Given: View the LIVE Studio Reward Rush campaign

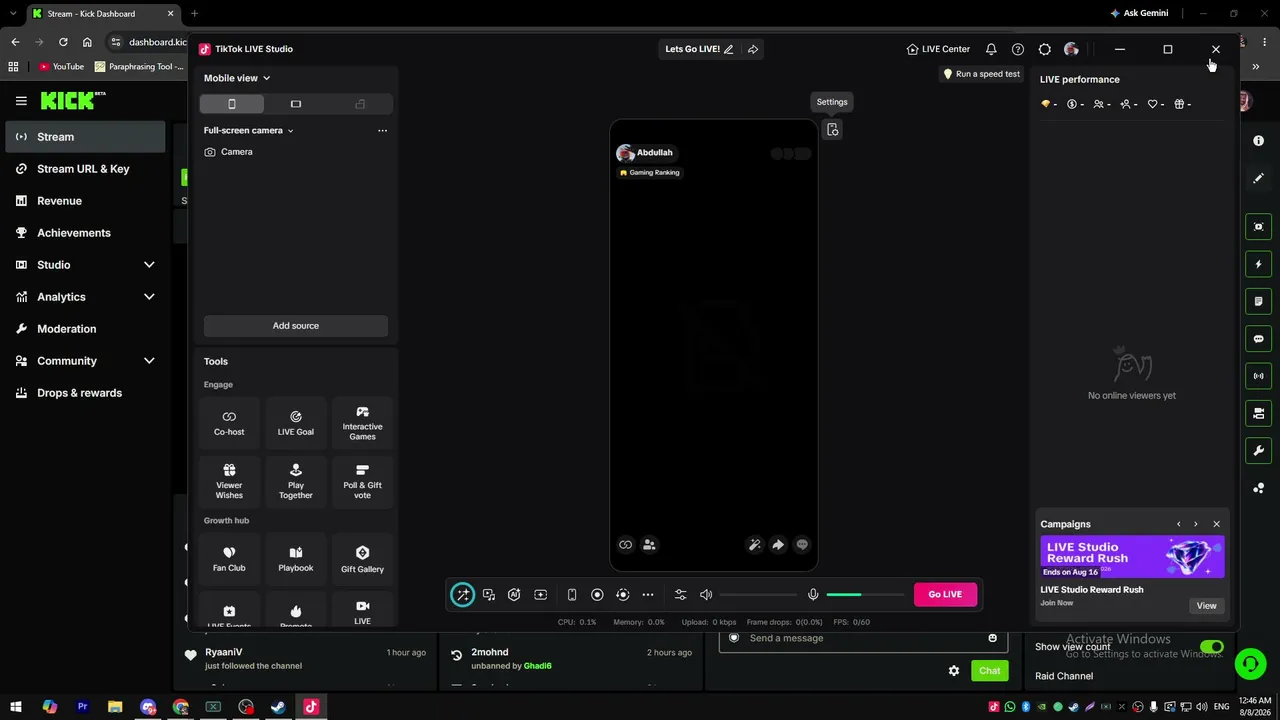Looking at the screenshot, I should tap(1207, 606).
